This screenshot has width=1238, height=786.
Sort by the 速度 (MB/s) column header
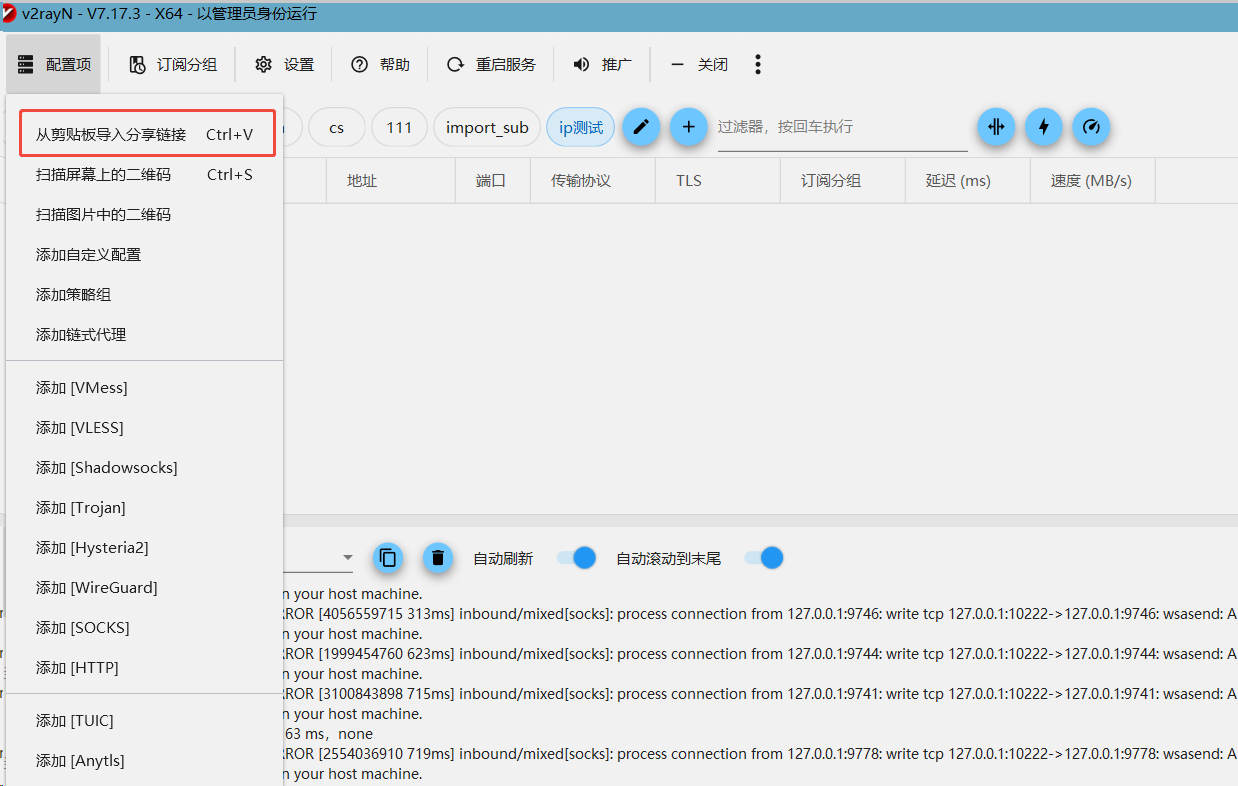click(1092, 181)
